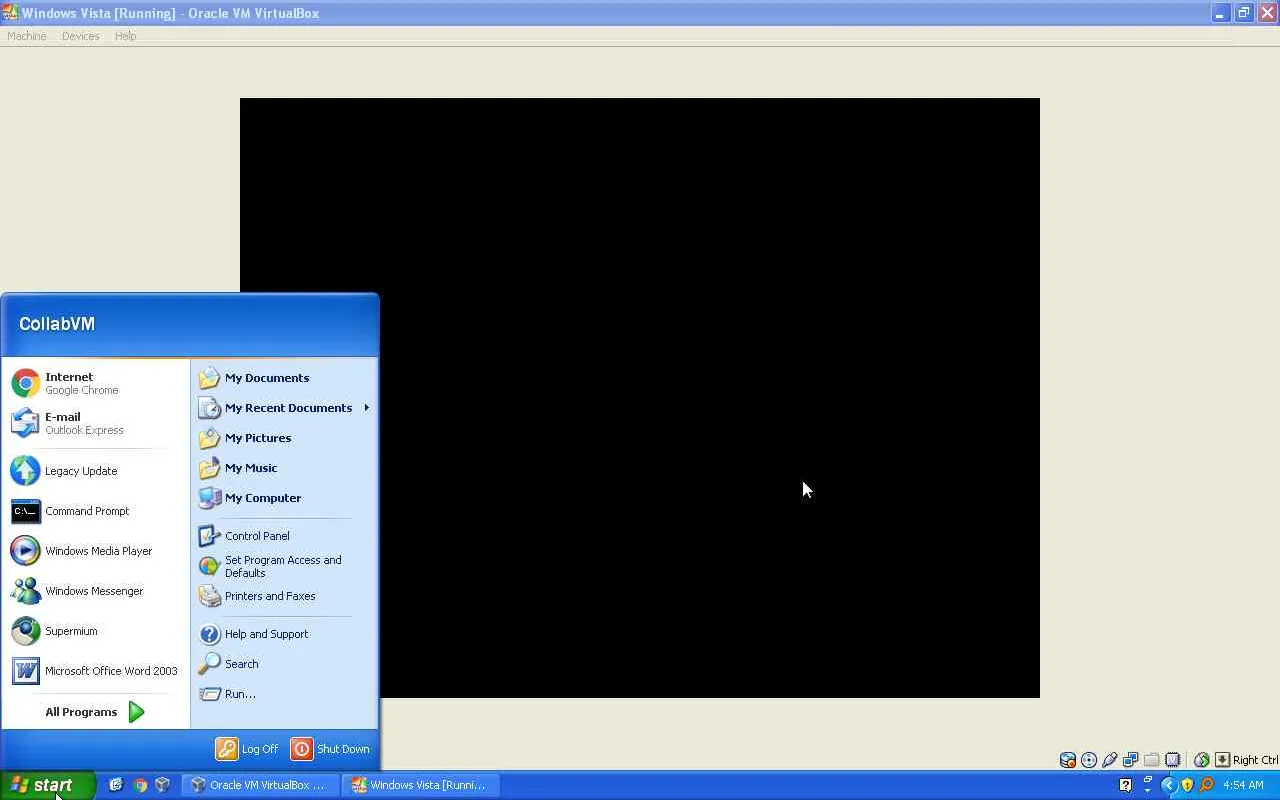The height and width of the screenshot is (800, 1280).
Task: Click the Start button
Action: (x=47, y=785)
